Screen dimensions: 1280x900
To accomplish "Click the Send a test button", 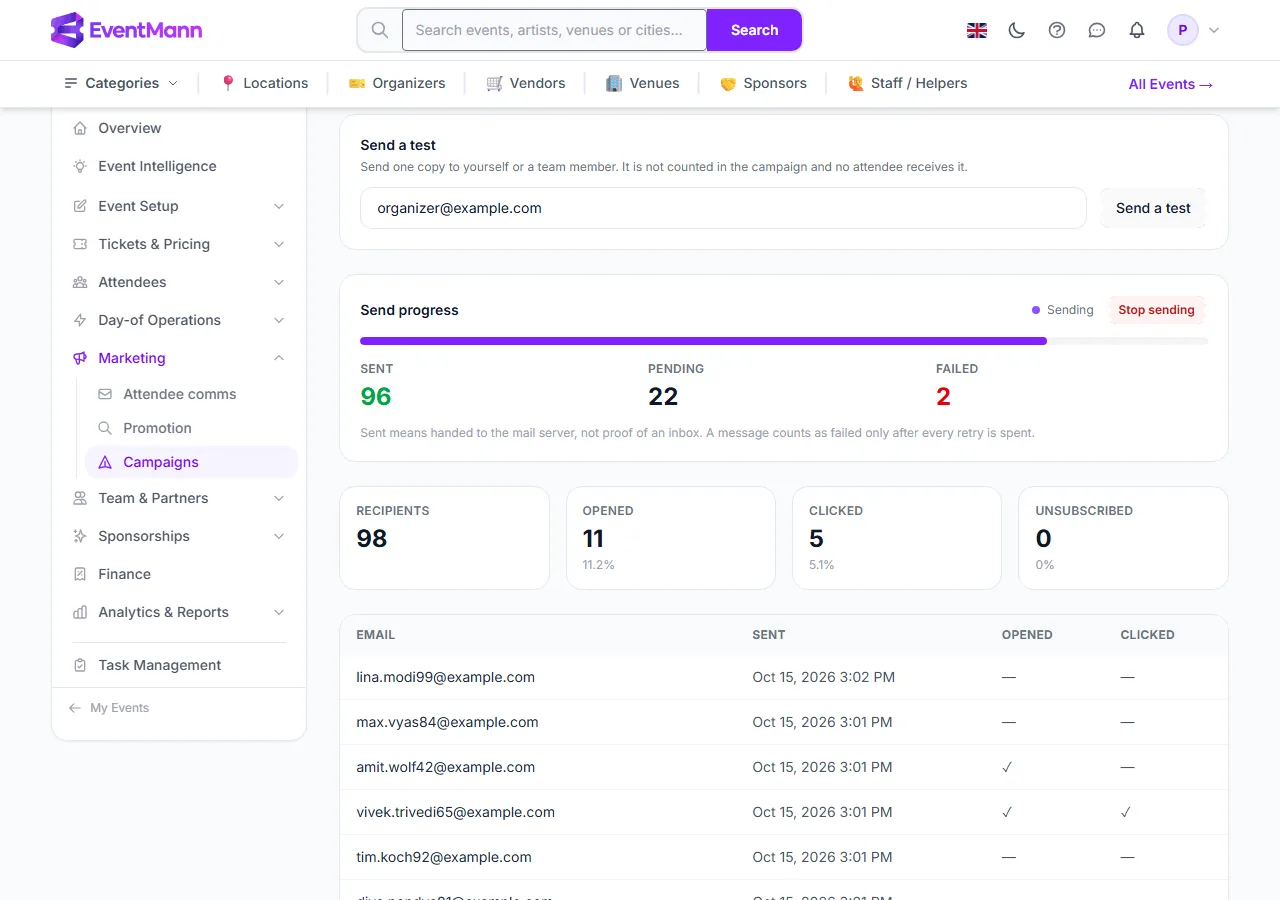I will point(1153,208).
